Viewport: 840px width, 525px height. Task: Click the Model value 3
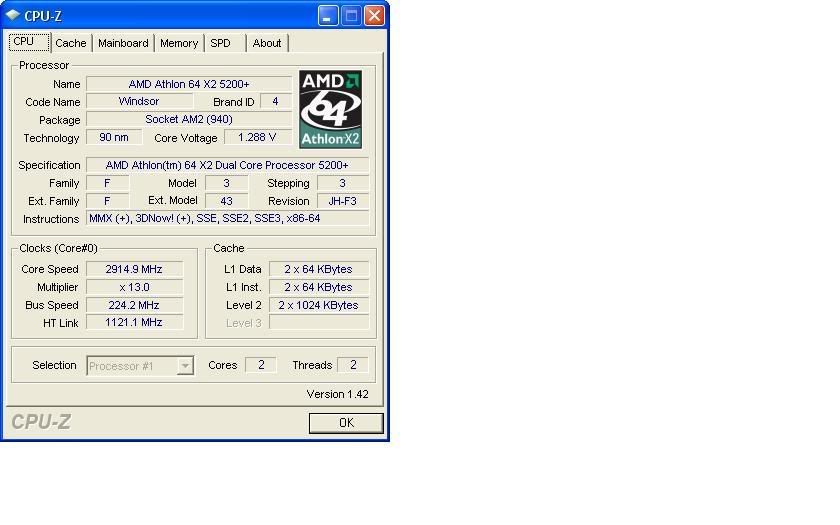click(x=227, y=183)
